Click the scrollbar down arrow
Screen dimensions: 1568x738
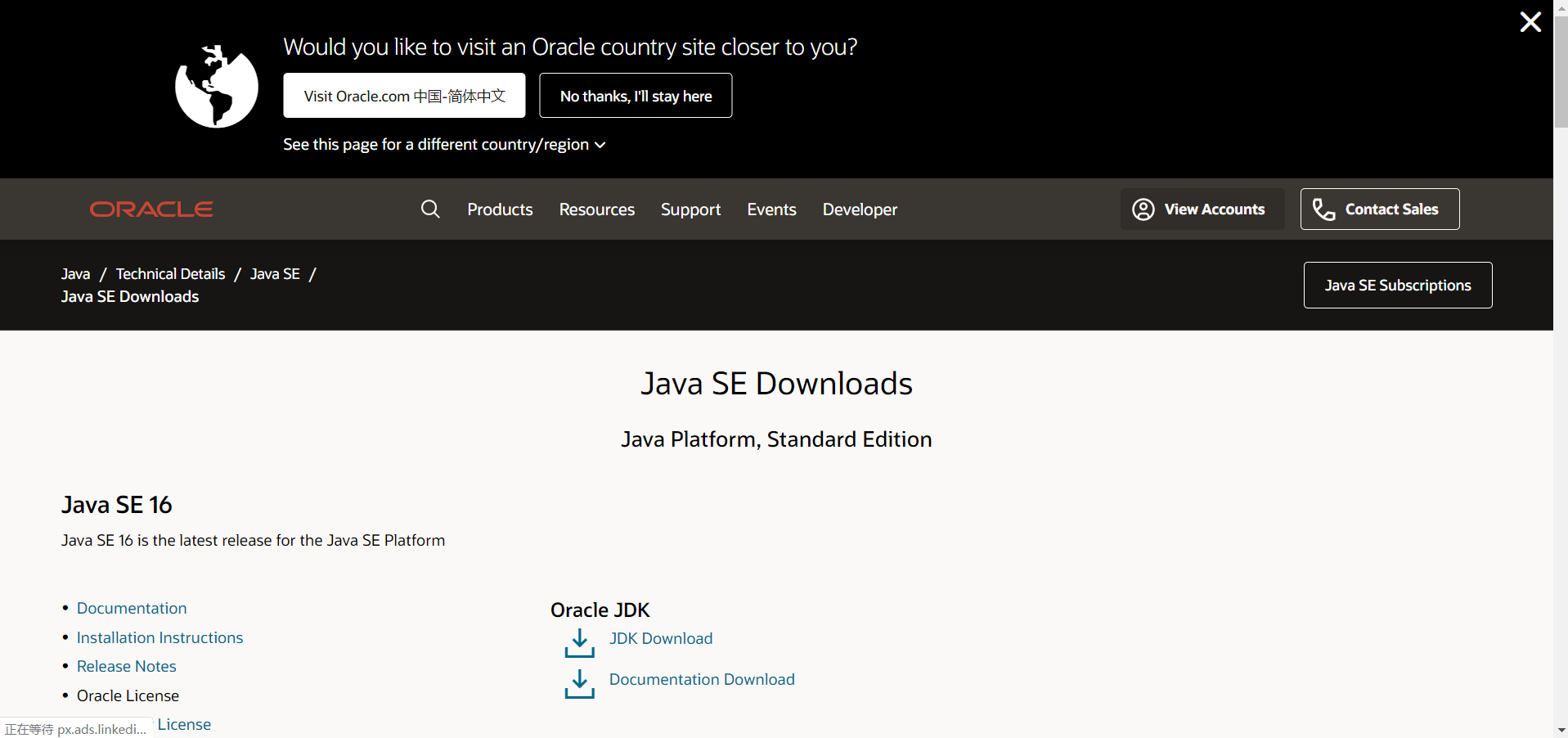tap(1561, 730)
